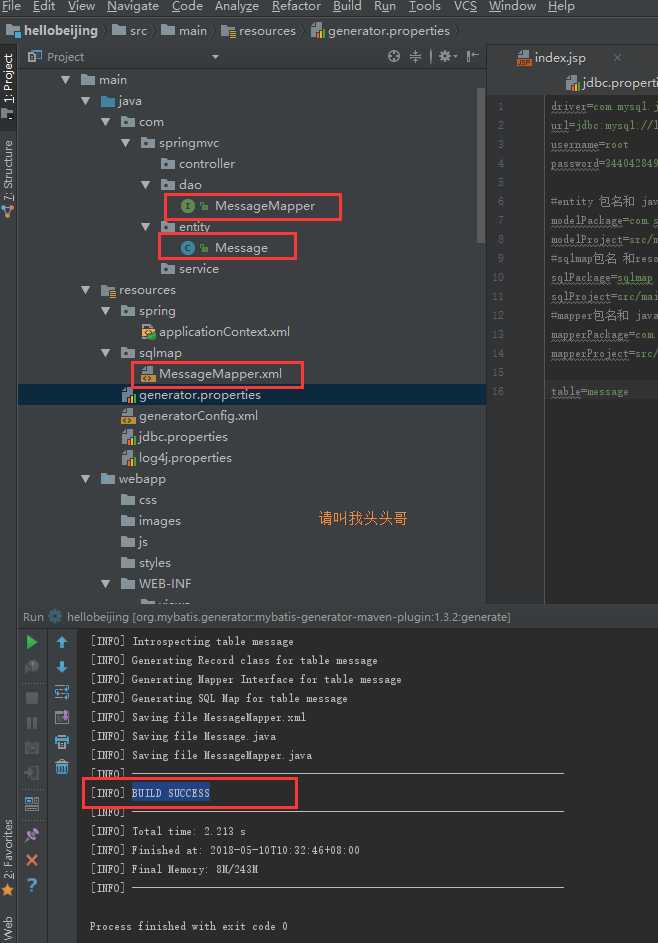The width and height of the screenshot is (658, 943).
Task: Pin the Run tab
Action: 32,835
